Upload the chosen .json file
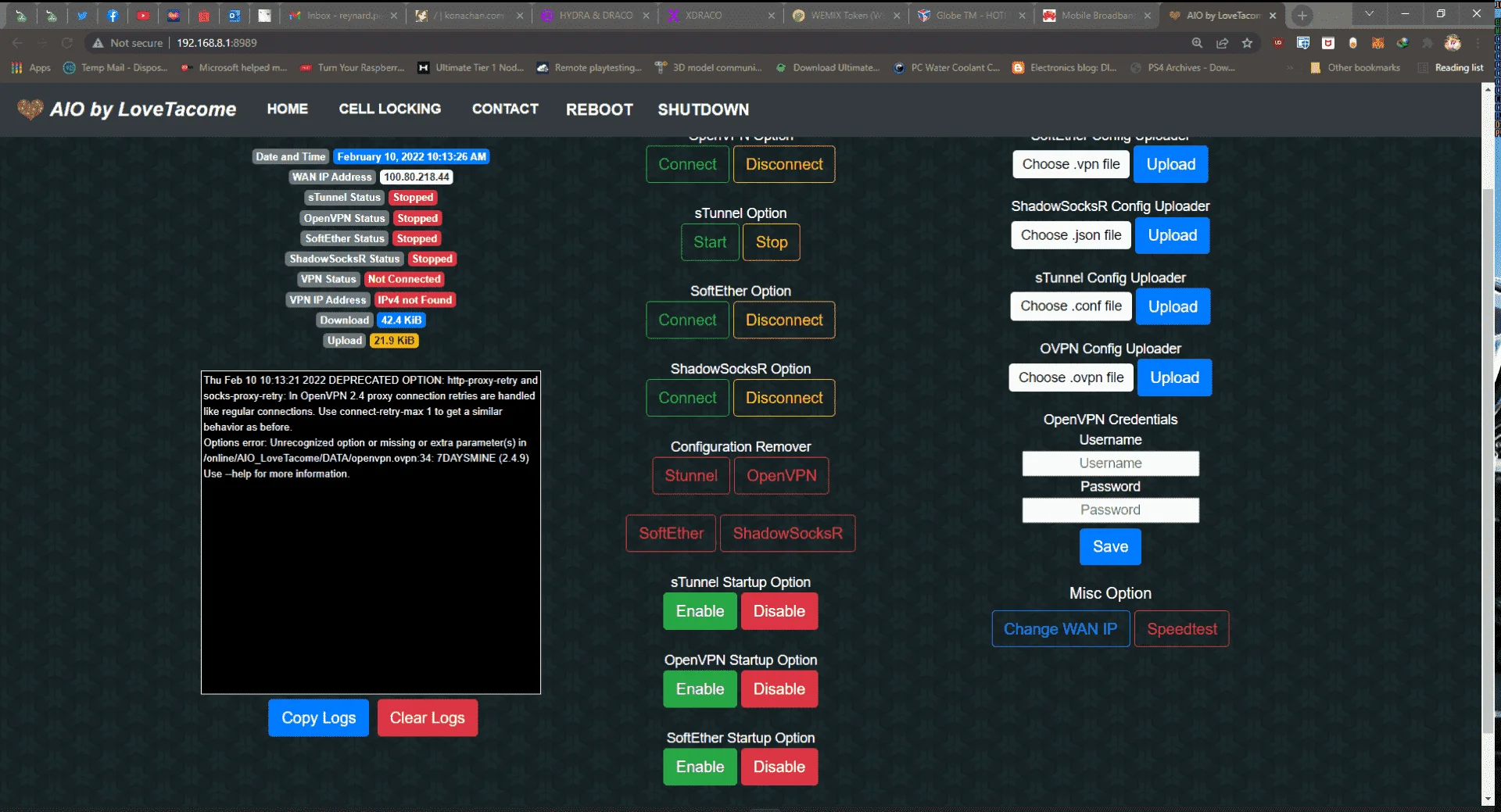Screen dimensions: 1501x812 pyautogui.click(x=1172, y=235)
